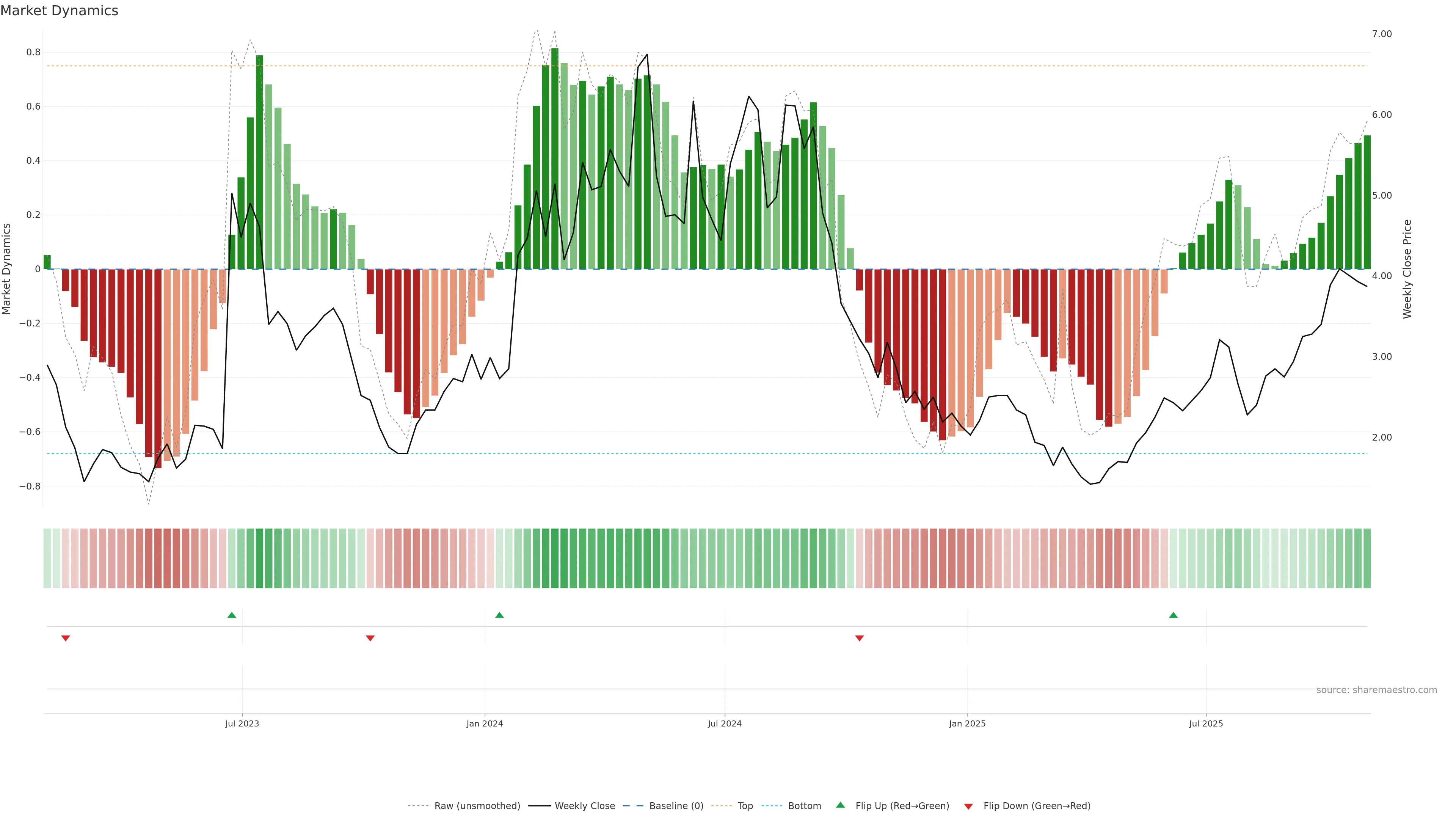Click the Flip Up legend triangle icon
Viewport: 1456px width, 819px height.
tap(841, 805)
